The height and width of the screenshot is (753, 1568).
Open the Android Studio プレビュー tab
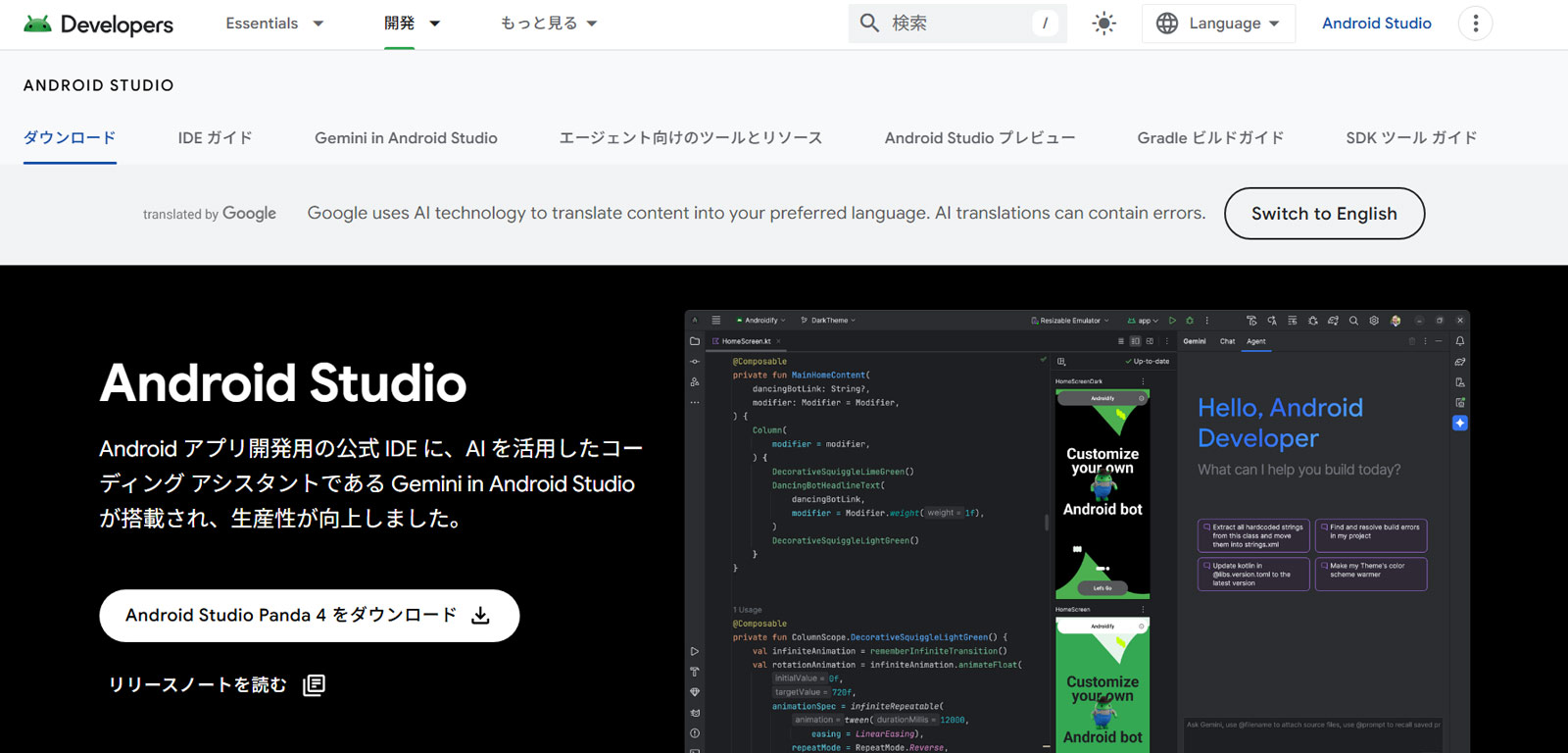(x=980, y=137)
